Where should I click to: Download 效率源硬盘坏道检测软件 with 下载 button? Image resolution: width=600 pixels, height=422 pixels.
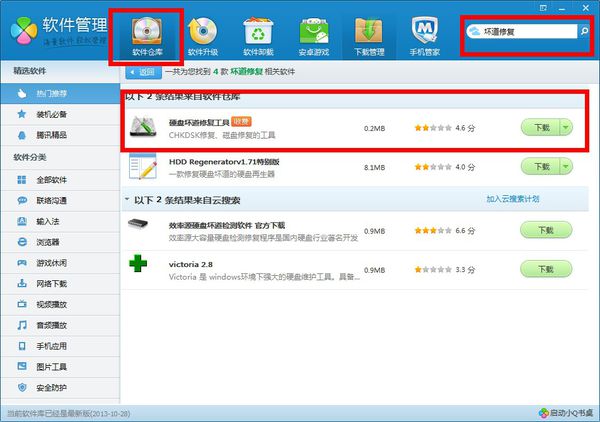pyautogui.click(x=546, y=230)
